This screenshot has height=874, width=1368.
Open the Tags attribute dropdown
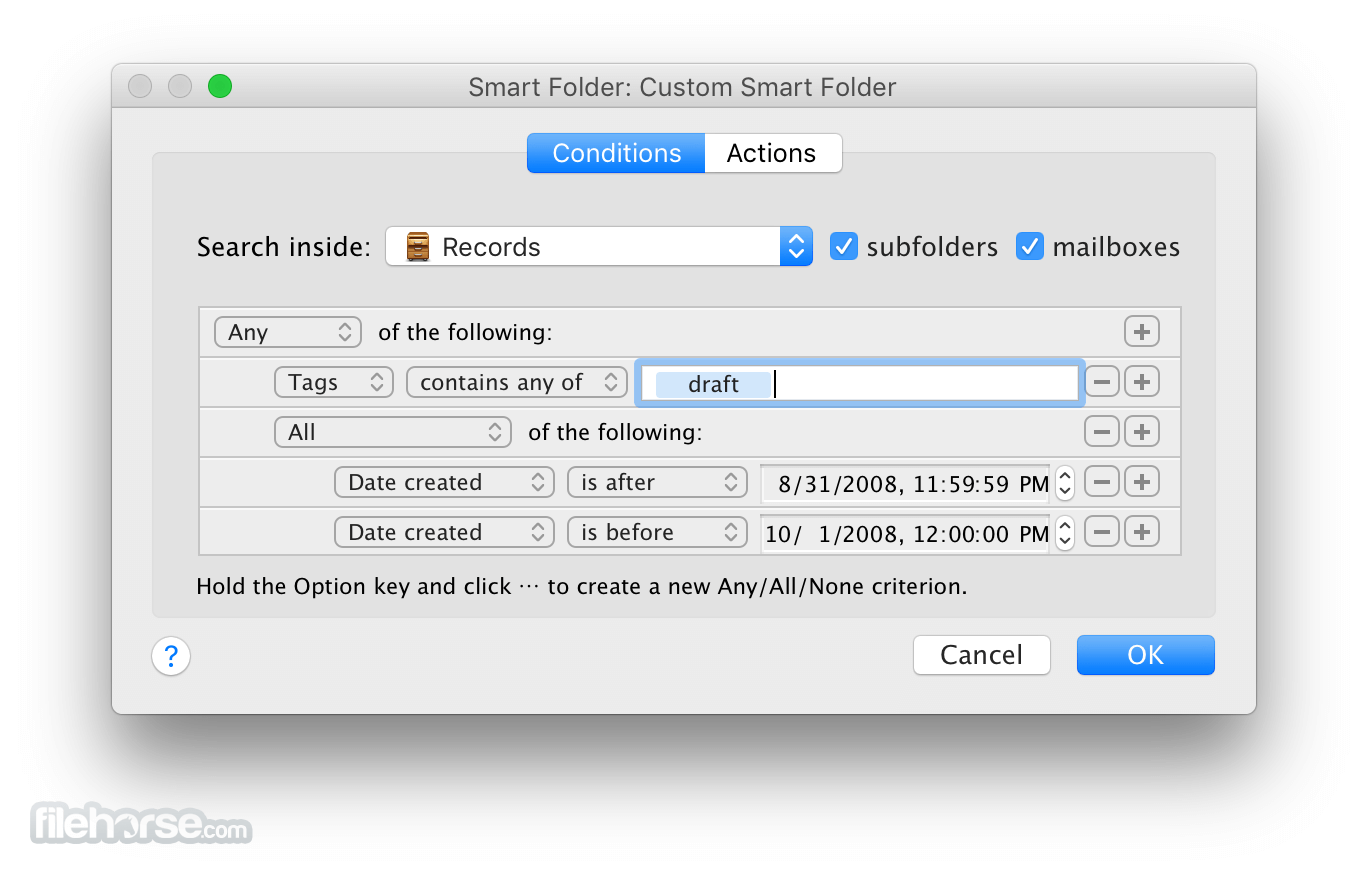tap(334, 382)
